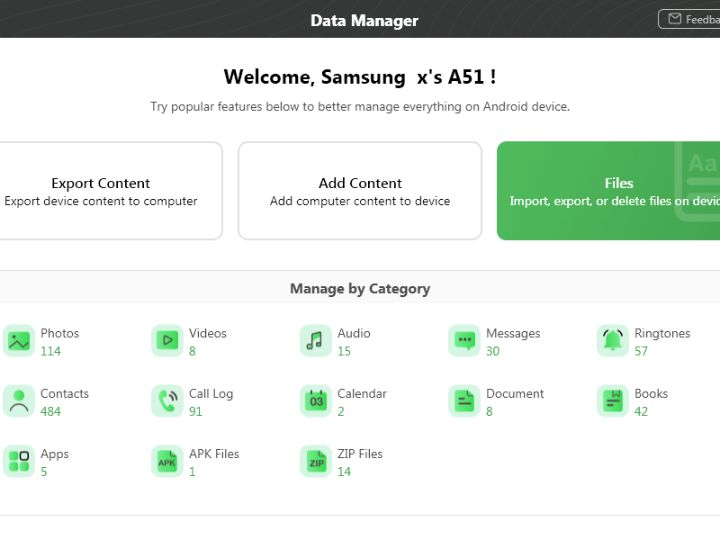
Task: Click the Feedback button in title bar
Action: click(690, 19)
